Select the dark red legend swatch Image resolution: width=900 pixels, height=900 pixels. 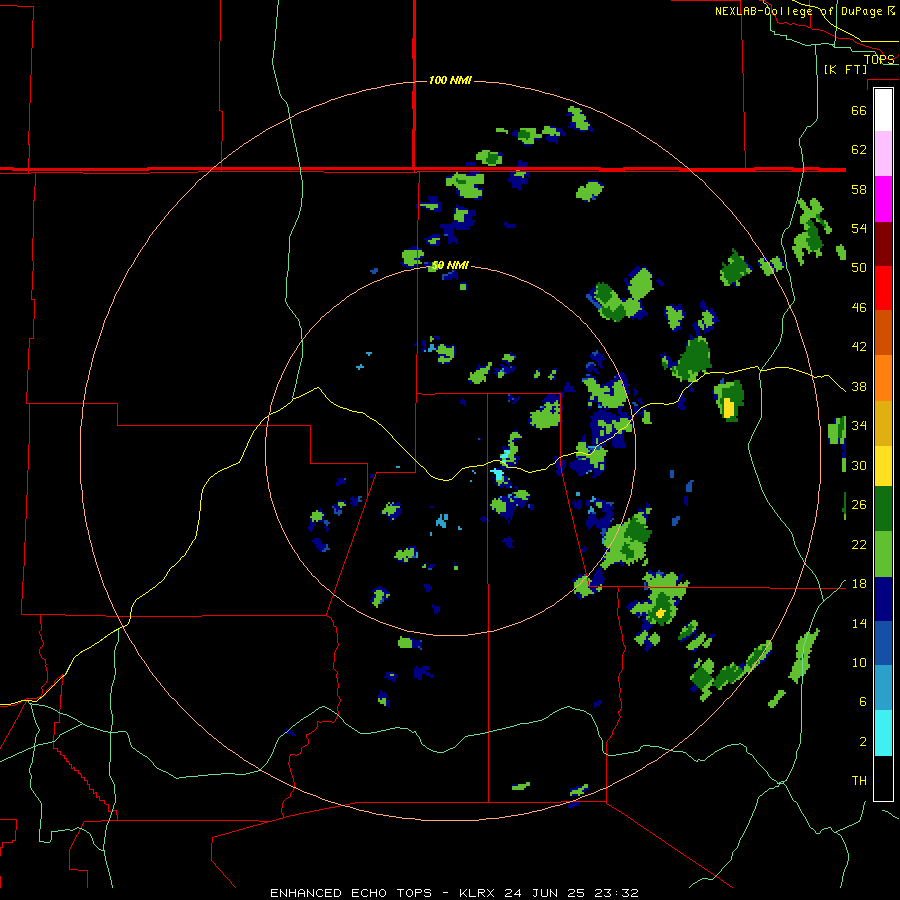[x=883, y=243]
